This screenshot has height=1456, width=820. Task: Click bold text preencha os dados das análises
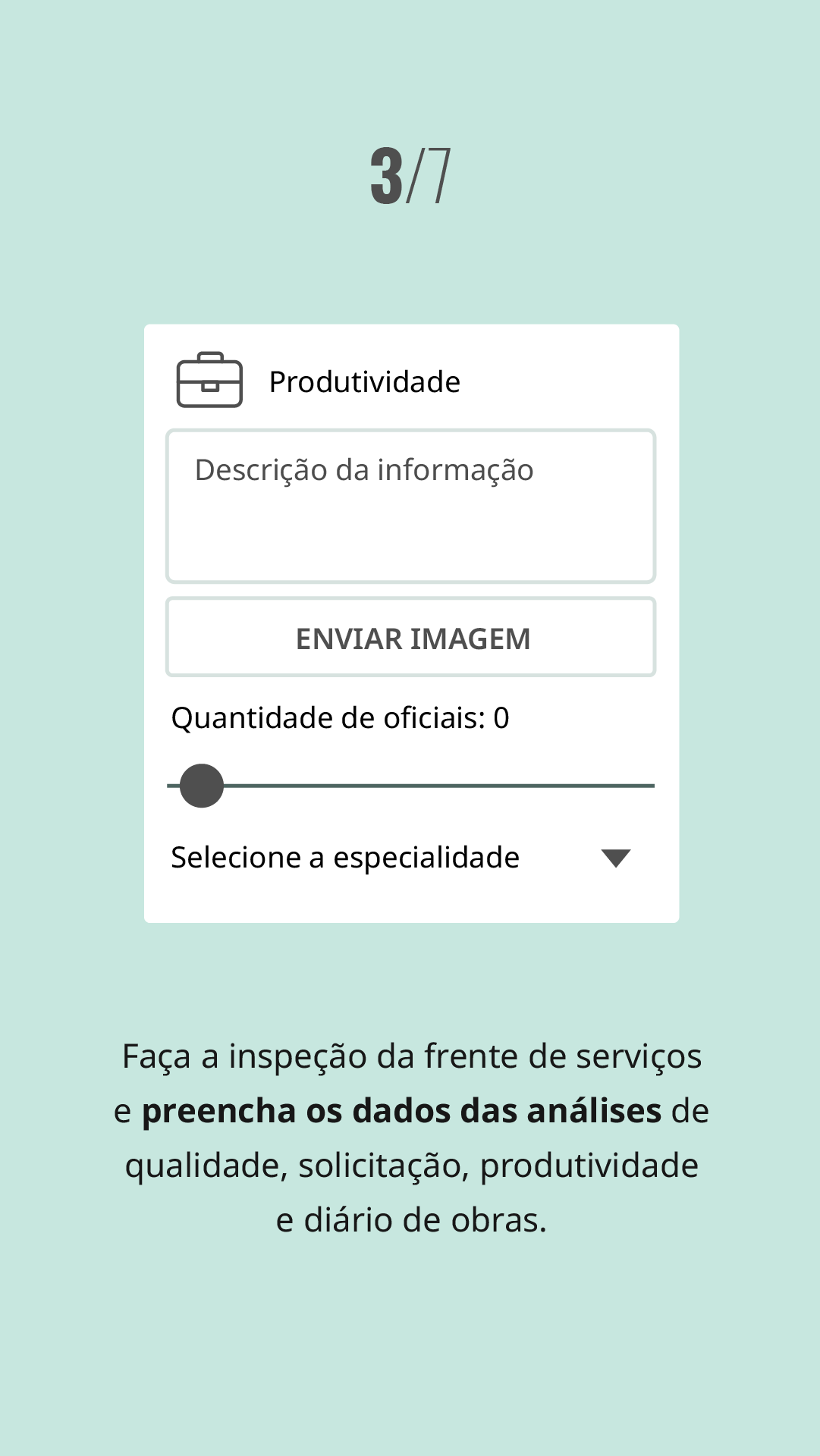[401, 1111]
